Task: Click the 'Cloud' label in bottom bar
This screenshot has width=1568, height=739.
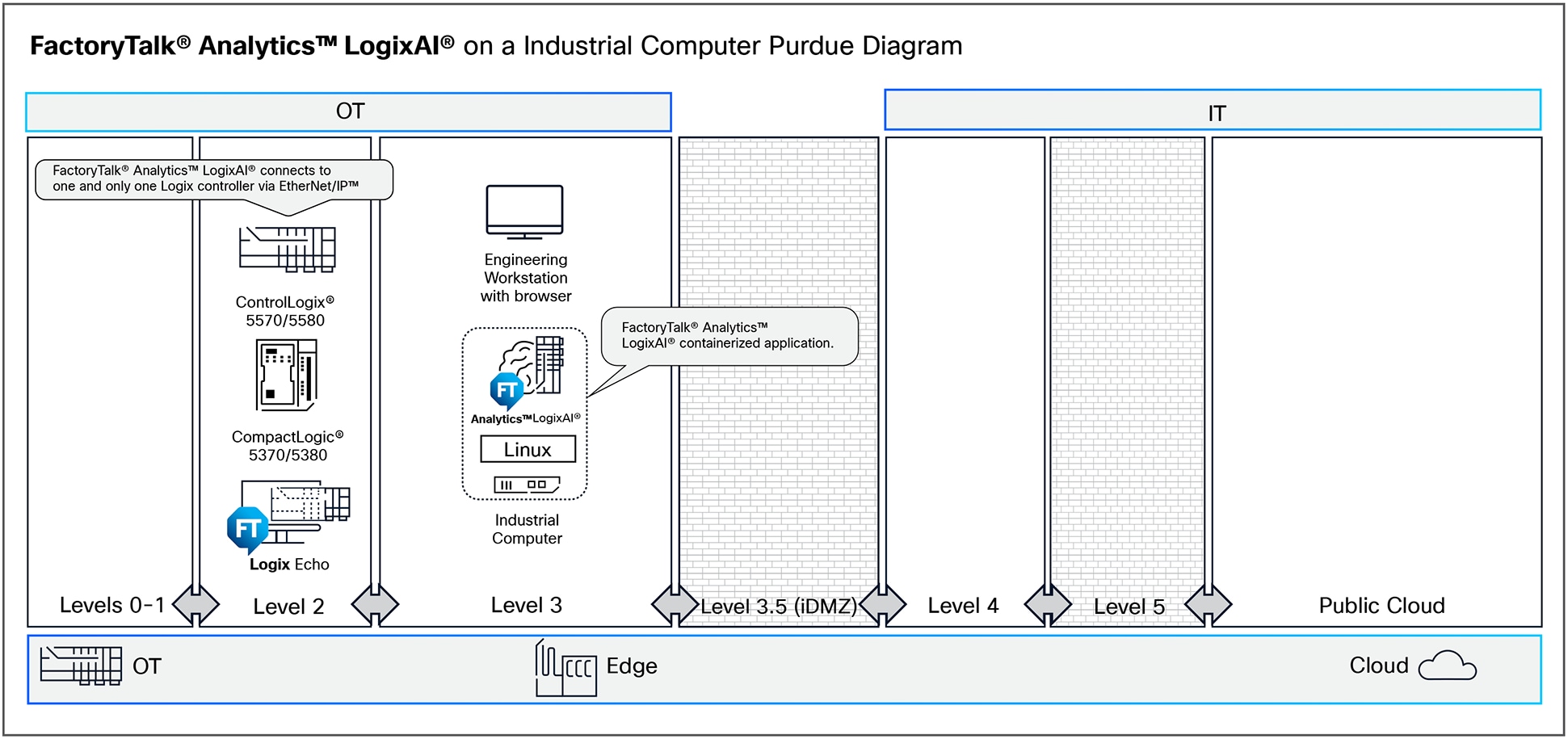Action: pyautogui.click(x=1379, y=666)
